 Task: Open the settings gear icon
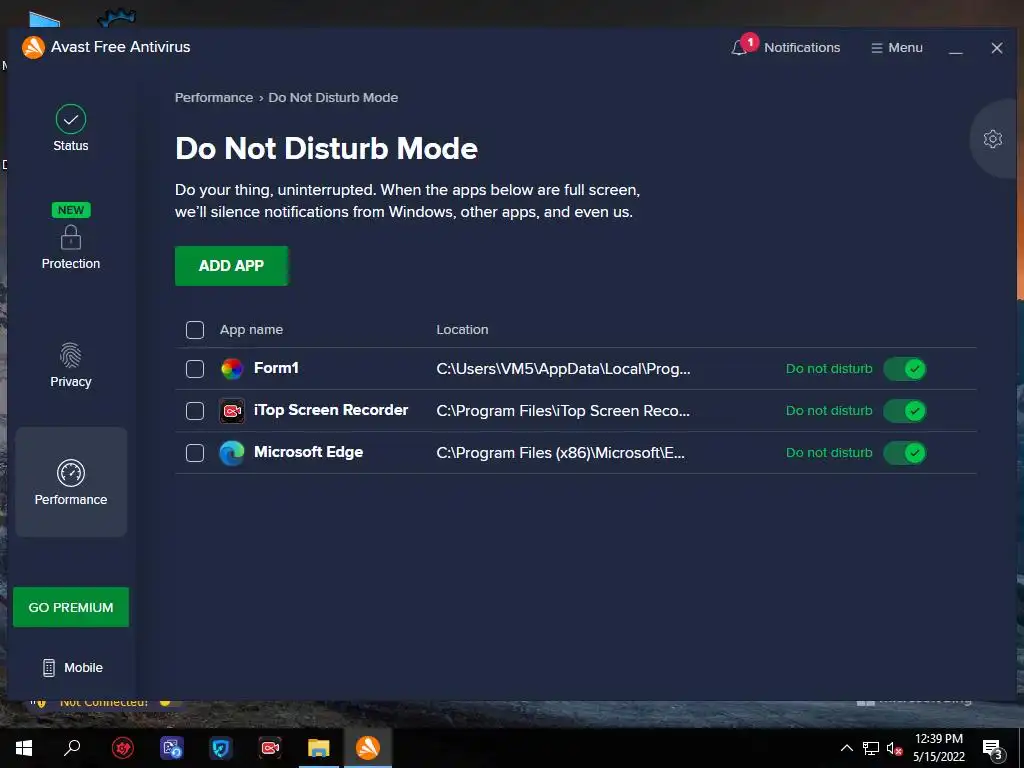[x=993, y=138]
